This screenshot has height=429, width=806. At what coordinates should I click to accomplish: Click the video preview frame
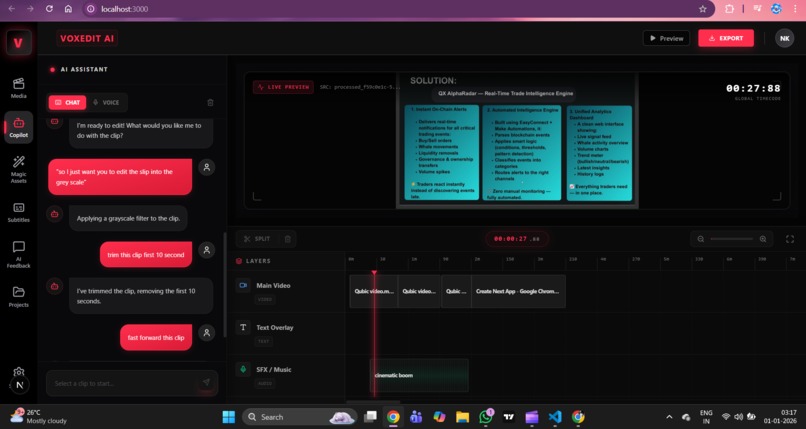(x=517, y=141)
